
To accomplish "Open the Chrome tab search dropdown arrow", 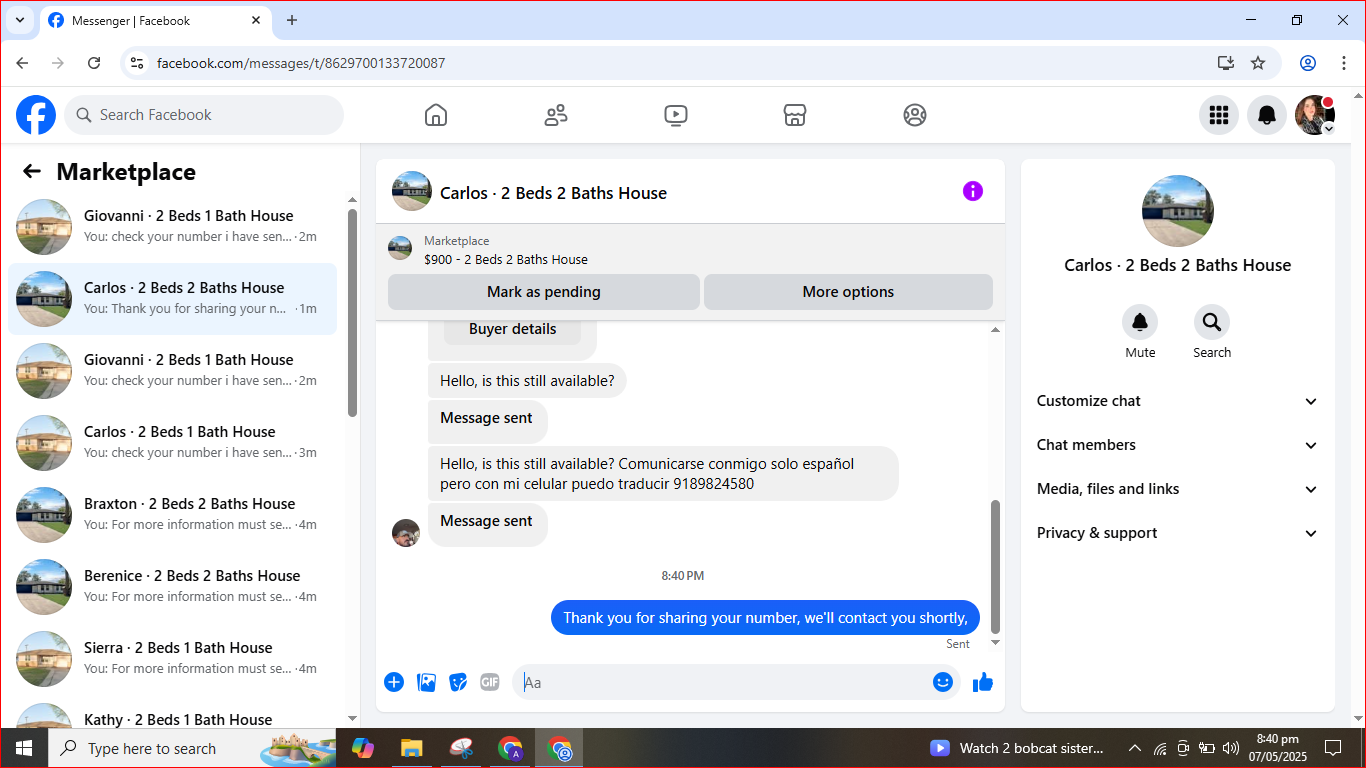I will [x=19, y=20].
